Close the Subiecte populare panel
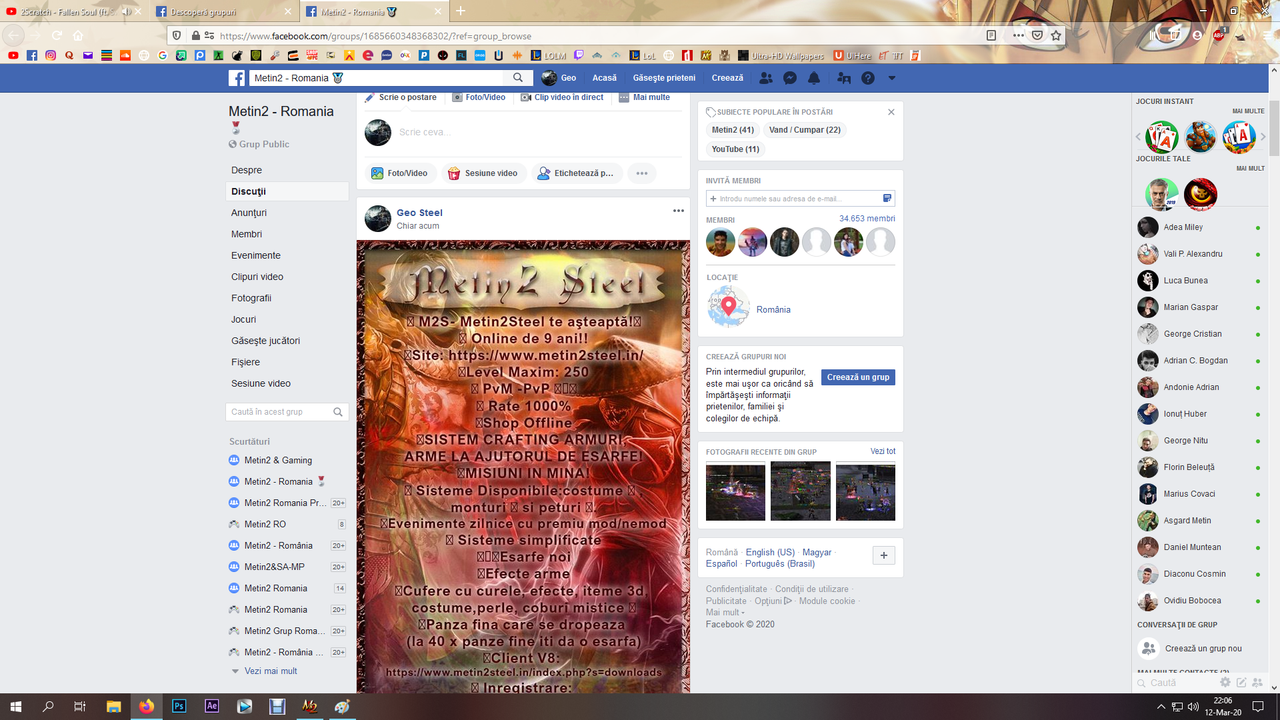Image resolution: width=1280 pixels, height=720 pixels. tap(891, 112)
